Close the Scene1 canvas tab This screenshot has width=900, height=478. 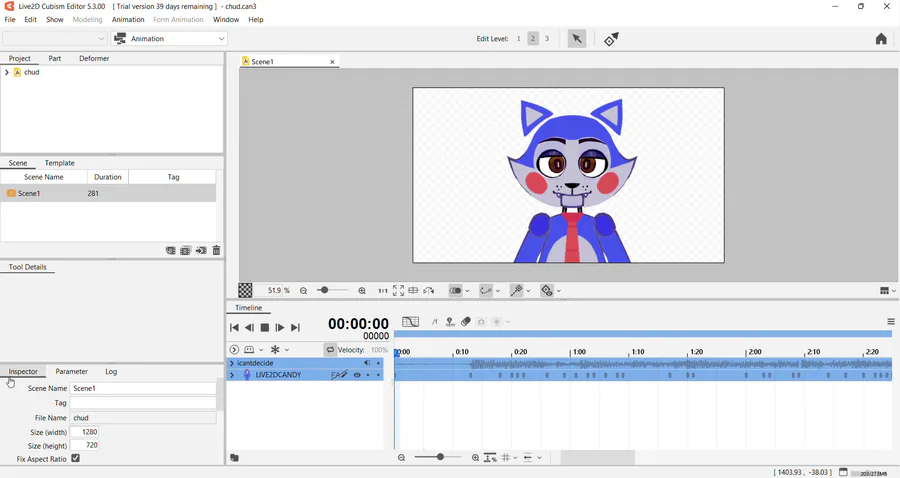pos(332,62)
